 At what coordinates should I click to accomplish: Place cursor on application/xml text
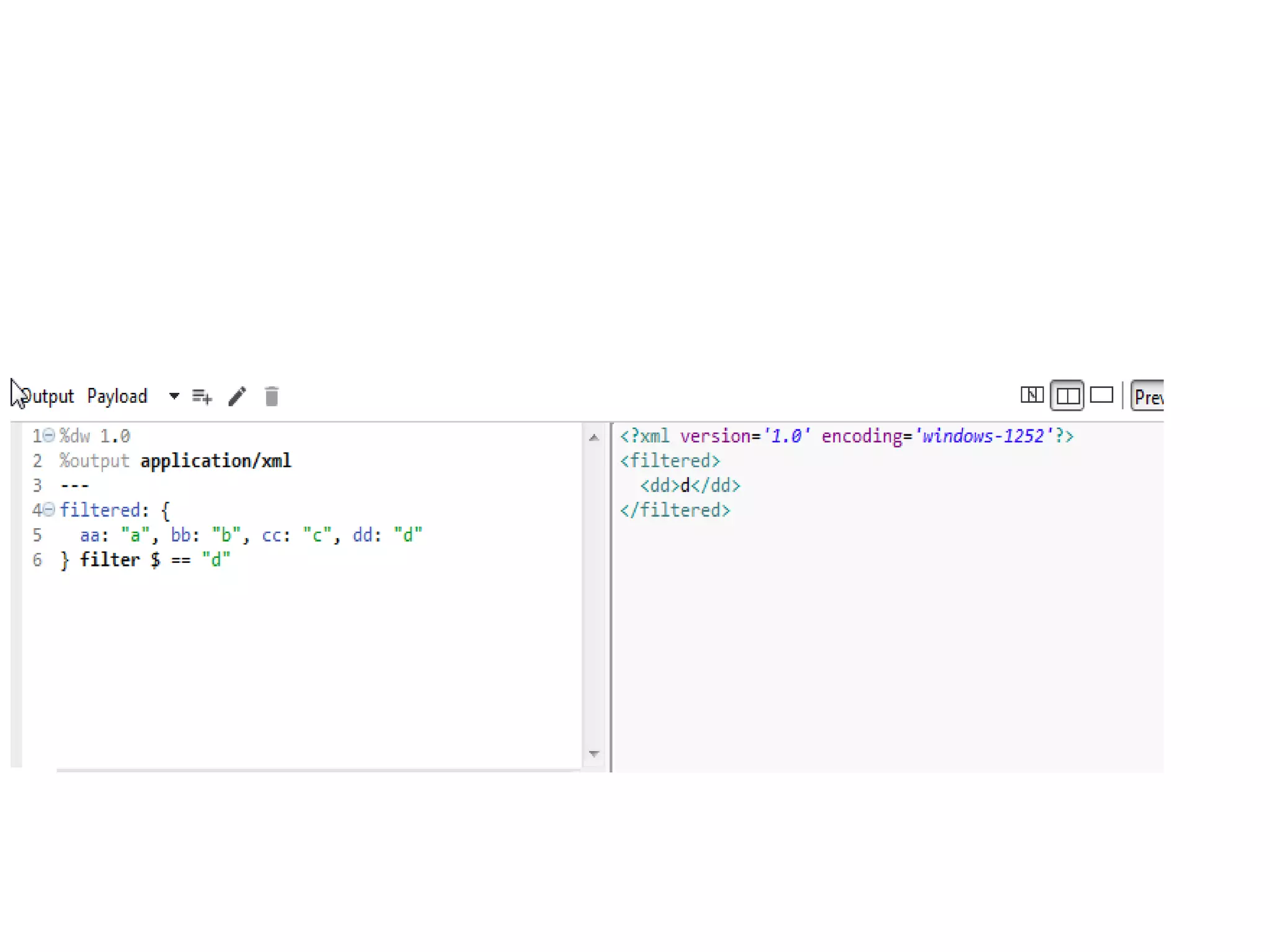[x=215, y=461]
